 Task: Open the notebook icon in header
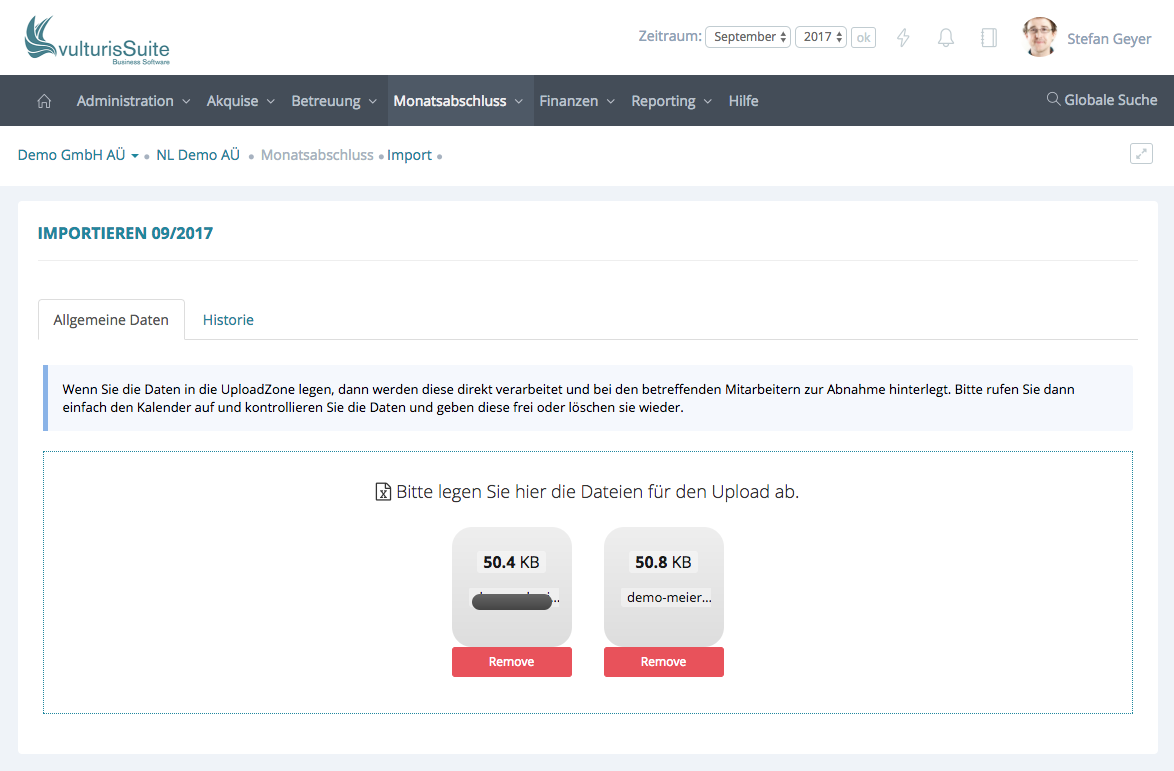click(x=988, y=38)
